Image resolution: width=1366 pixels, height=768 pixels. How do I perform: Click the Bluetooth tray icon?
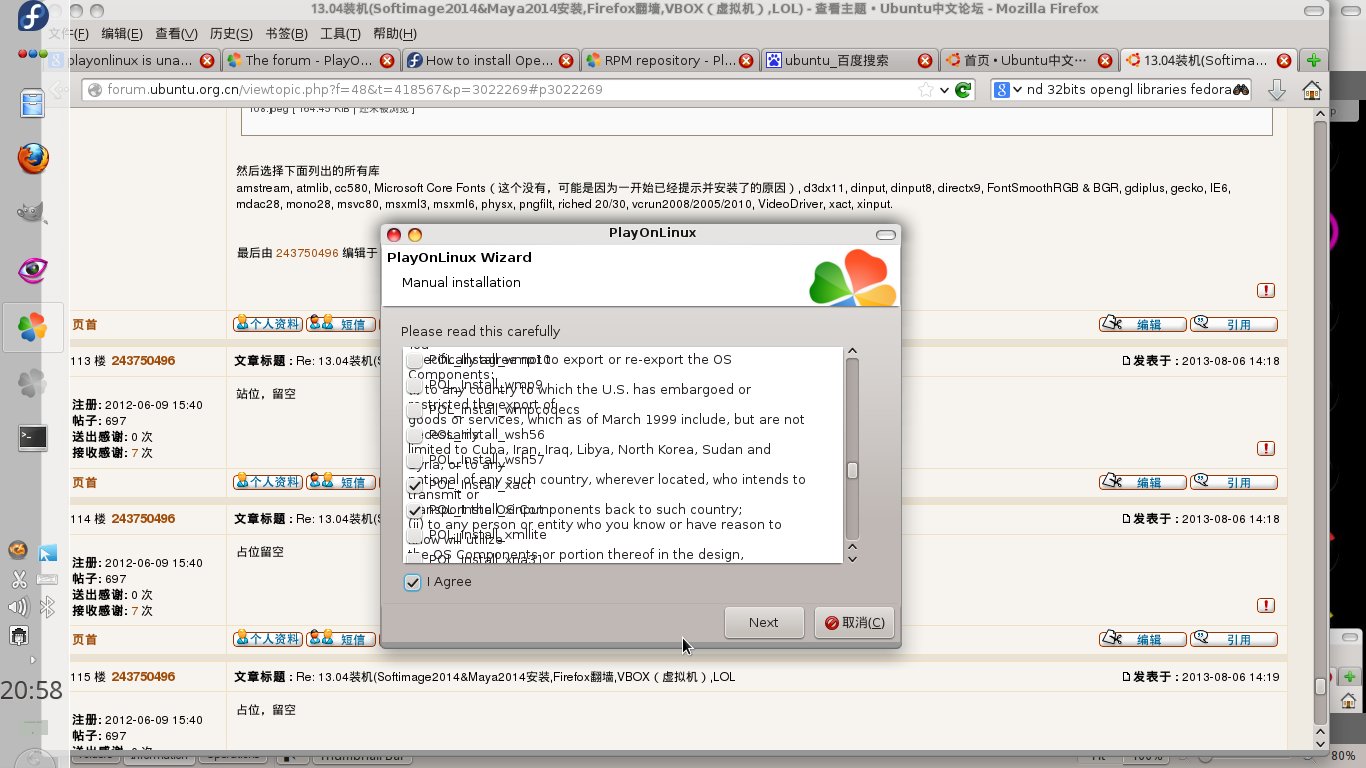point(47,607)
